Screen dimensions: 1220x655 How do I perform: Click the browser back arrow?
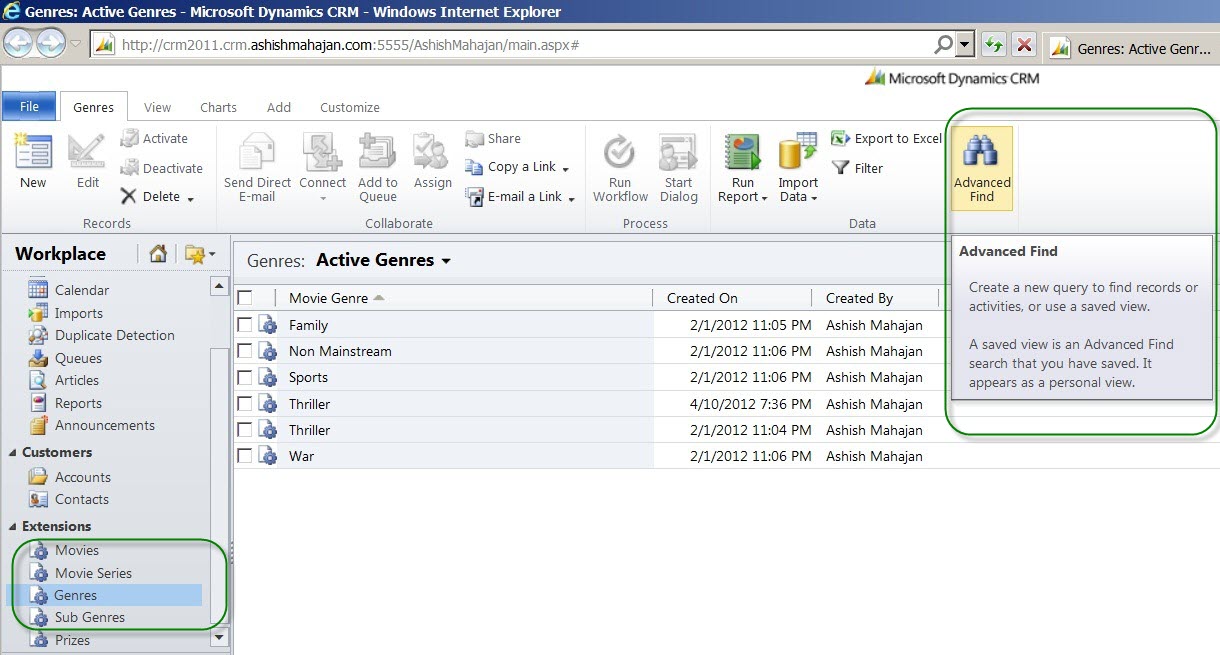tap(20, 44)
